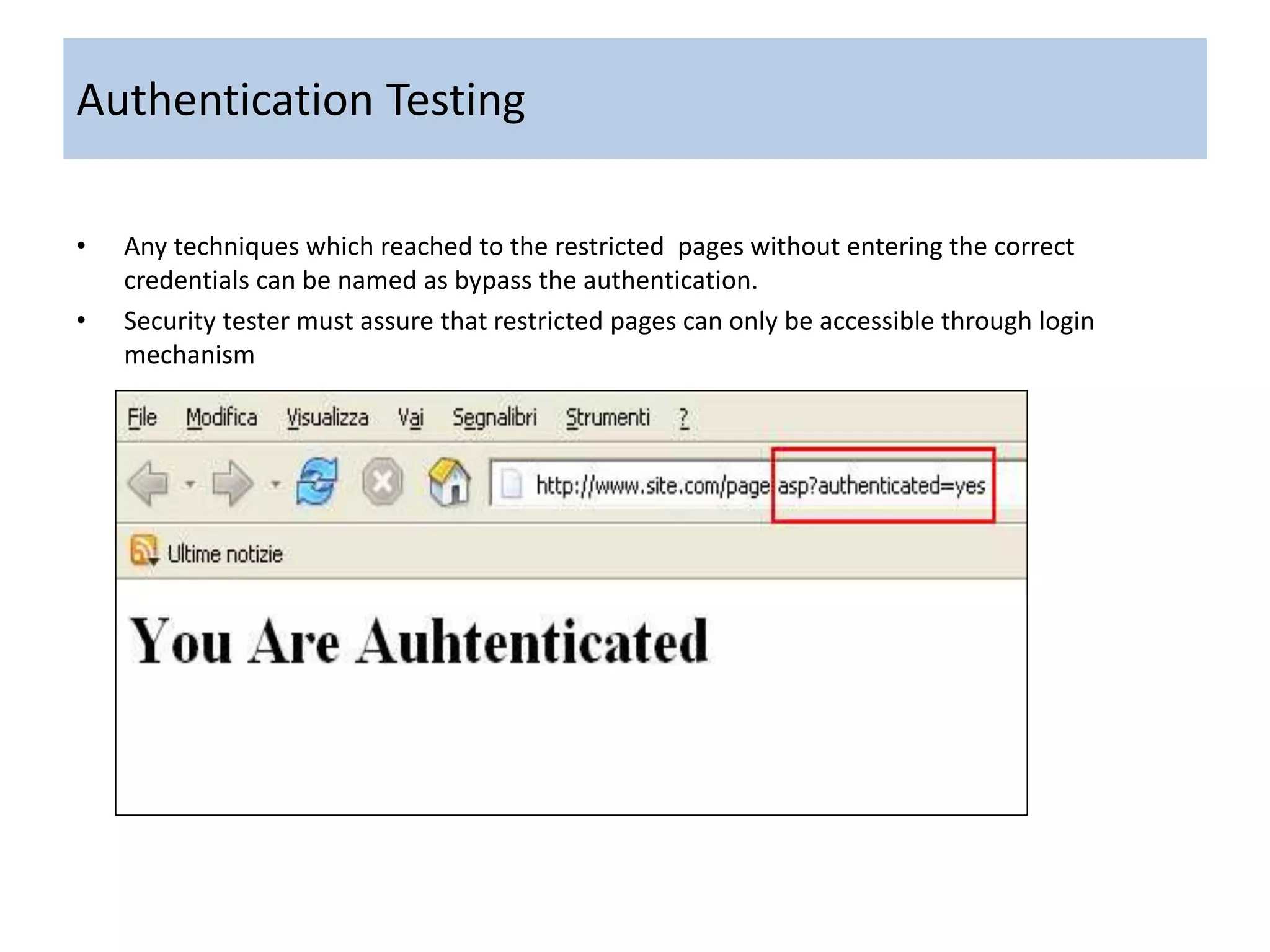The height and width of the screenshot is (952, 1270).
Task: Click the Reload page icon
Action: [317, 482]
